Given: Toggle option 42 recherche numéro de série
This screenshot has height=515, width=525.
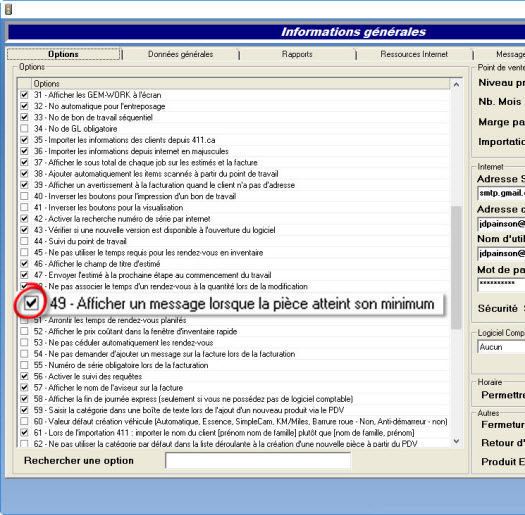Looking at the screenshot, I should pos(24,219).
